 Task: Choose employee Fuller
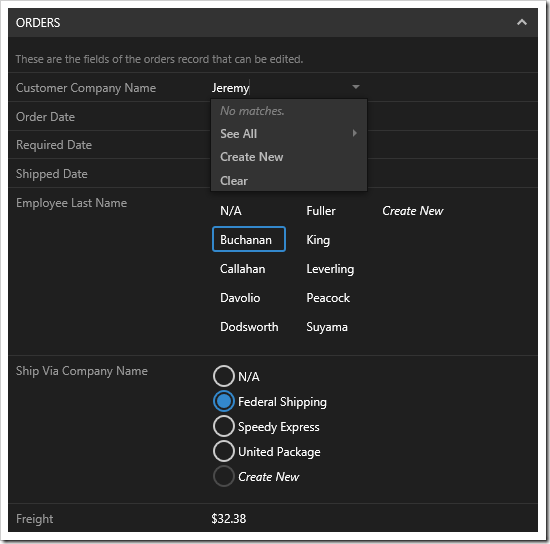[x=321, y=211]
